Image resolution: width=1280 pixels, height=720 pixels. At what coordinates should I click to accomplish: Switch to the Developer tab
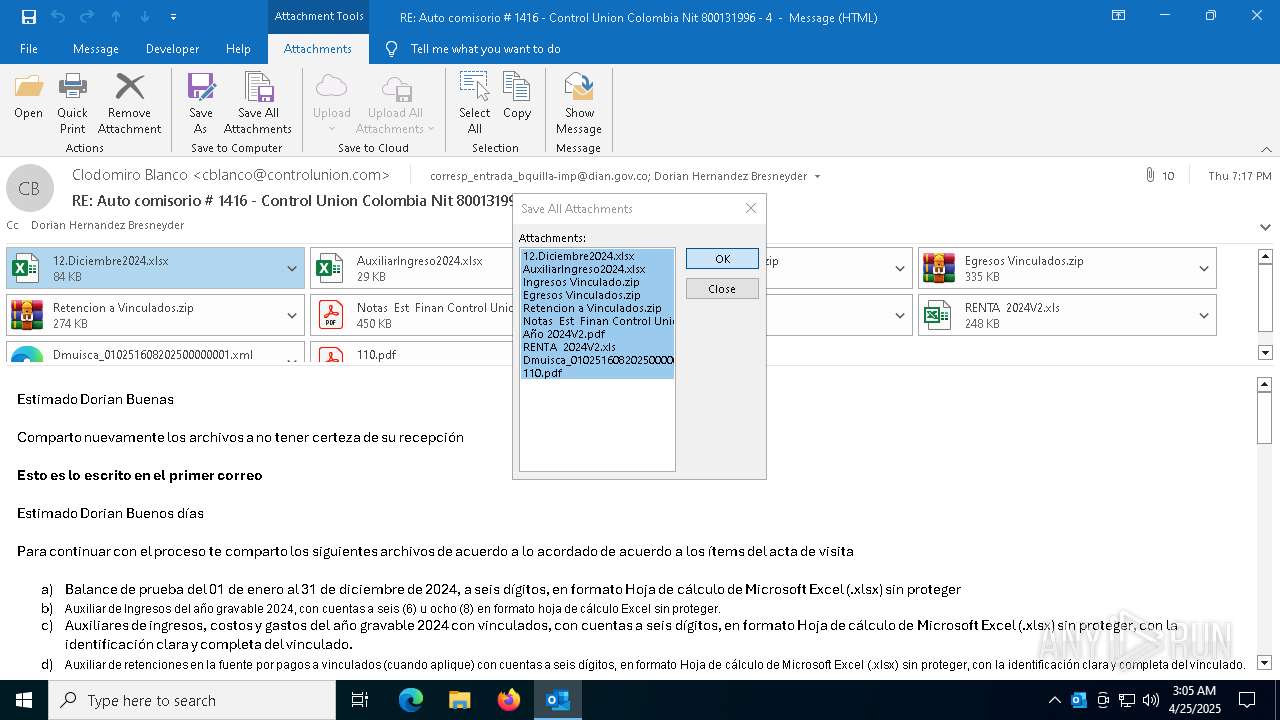pyautogui.click(x=172, y=48)
